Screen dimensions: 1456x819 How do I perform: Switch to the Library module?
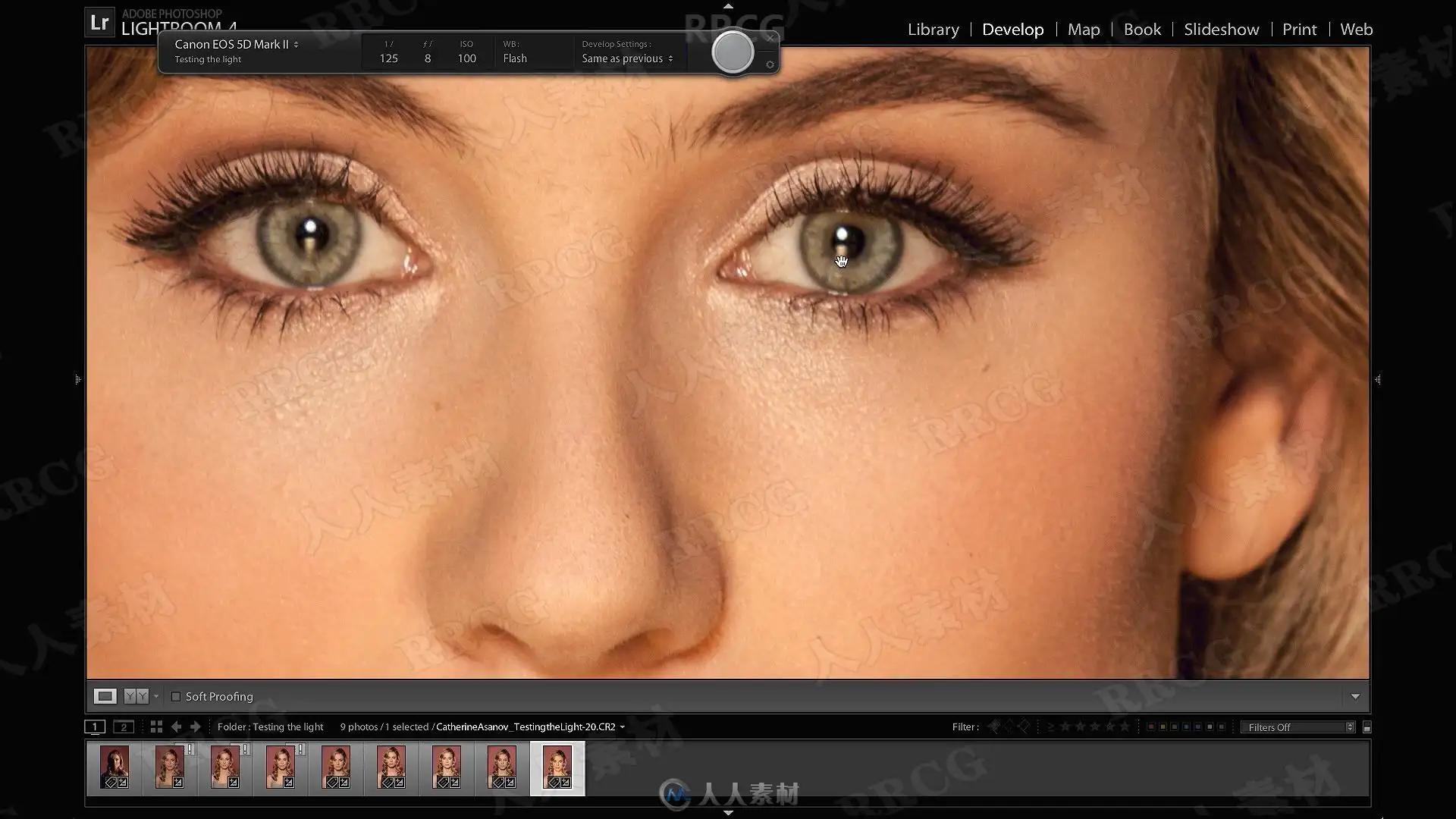(933, 30)
